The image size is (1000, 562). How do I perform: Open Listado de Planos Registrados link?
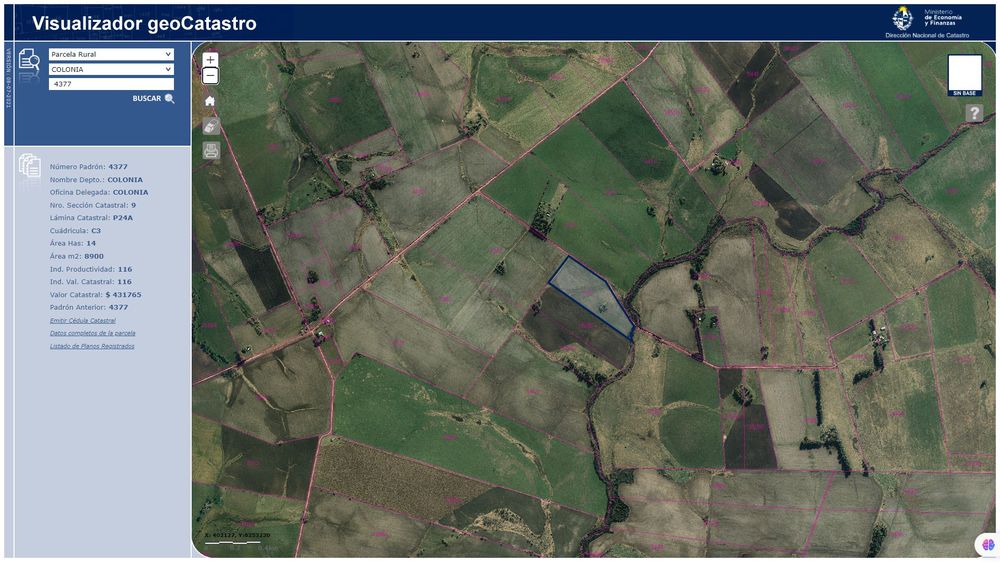point(92,346)
